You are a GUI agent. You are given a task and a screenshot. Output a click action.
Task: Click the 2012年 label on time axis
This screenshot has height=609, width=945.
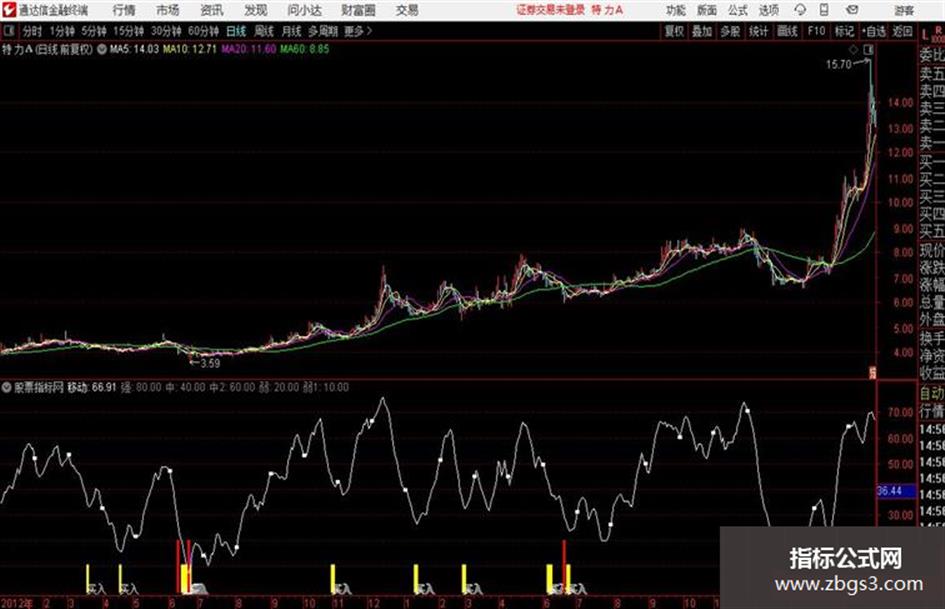pos(17,603)
